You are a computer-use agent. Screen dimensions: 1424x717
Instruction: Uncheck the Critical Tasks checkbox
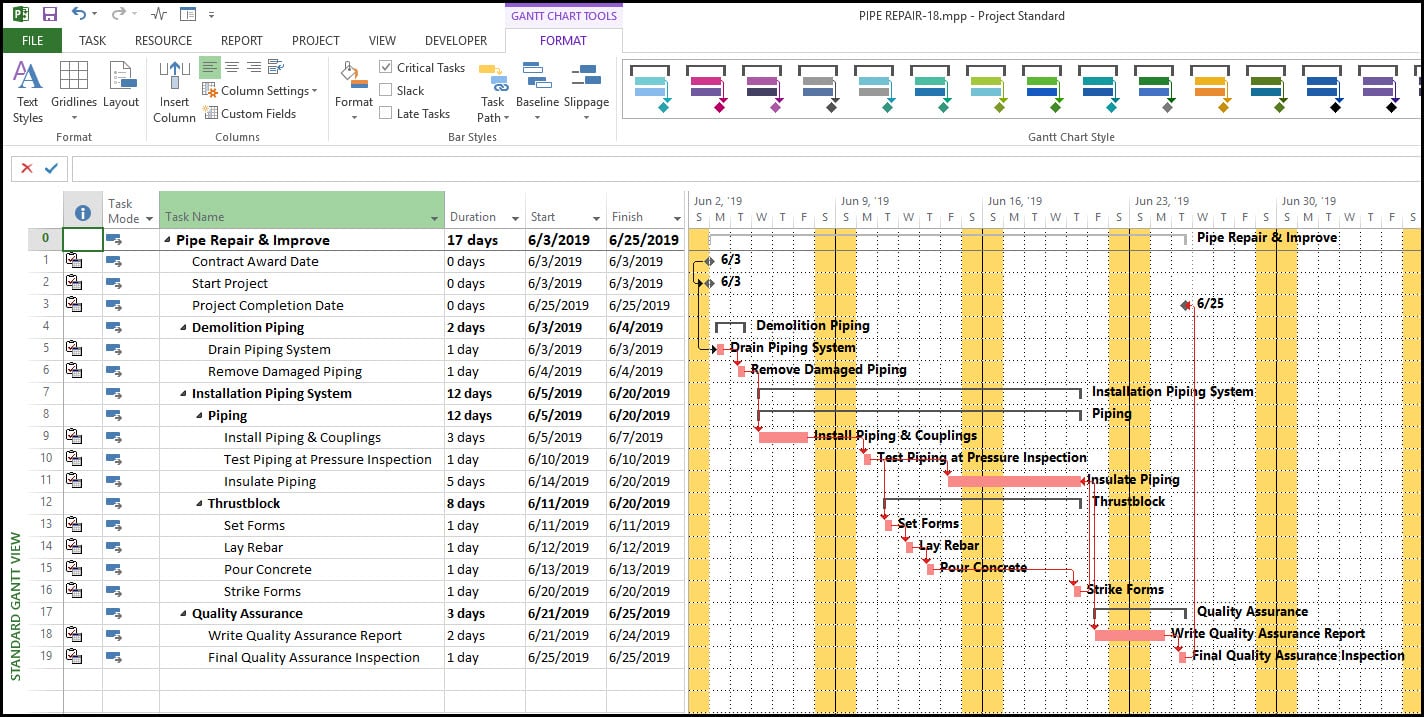[x=386, y=67]
